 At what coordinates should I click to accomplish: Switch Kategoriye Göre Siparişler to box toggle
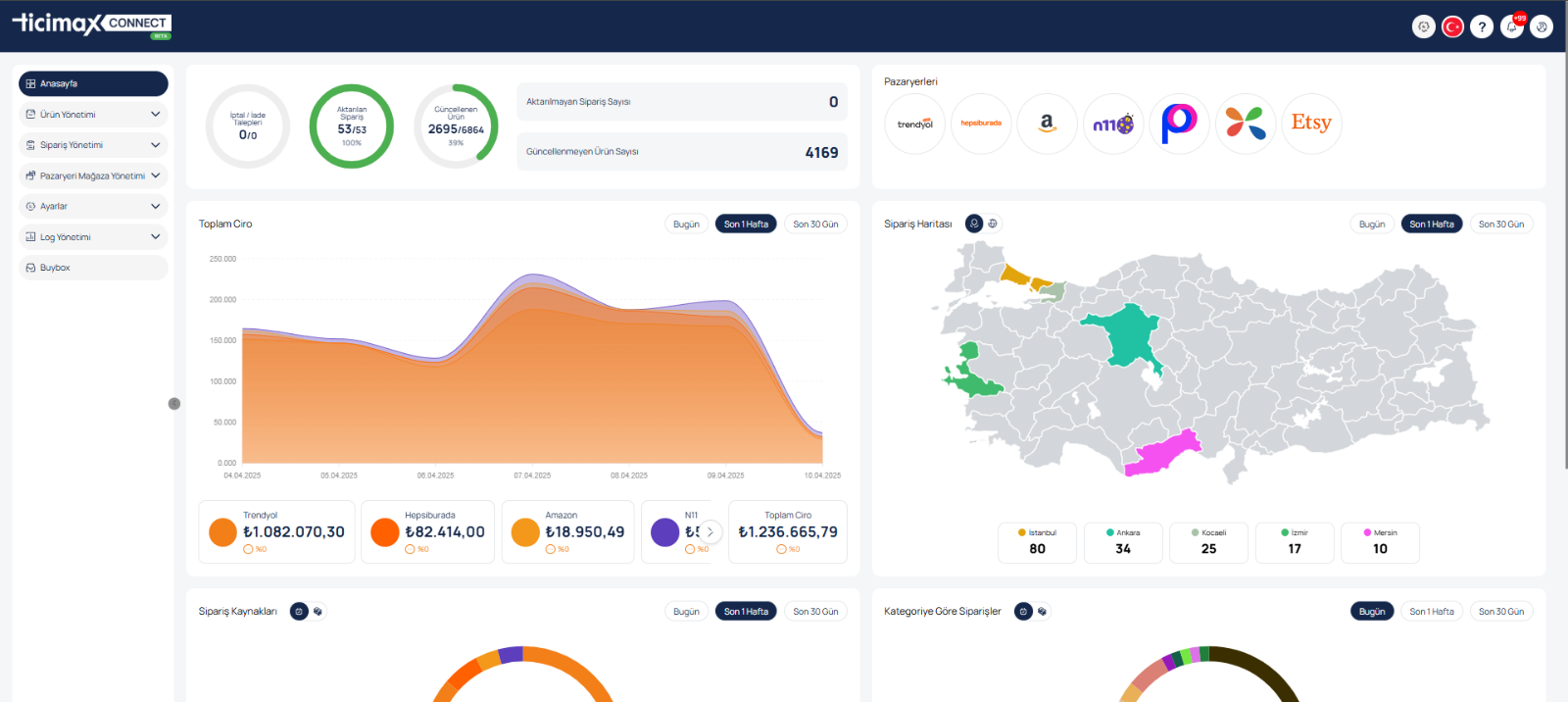tap(1042, 611)
